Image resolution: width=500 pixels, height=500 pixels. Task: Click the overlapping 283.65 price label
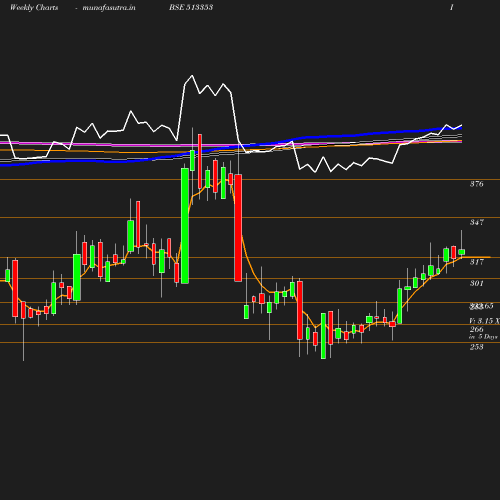pyautogui.click(x=481, y=306)
